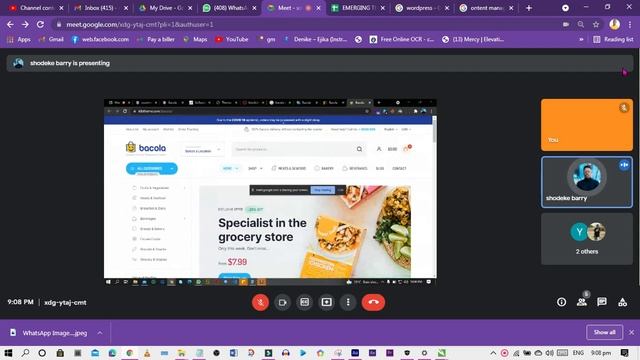640x360 pixels.
Task: Open a new browser tab
Action: 529,8
